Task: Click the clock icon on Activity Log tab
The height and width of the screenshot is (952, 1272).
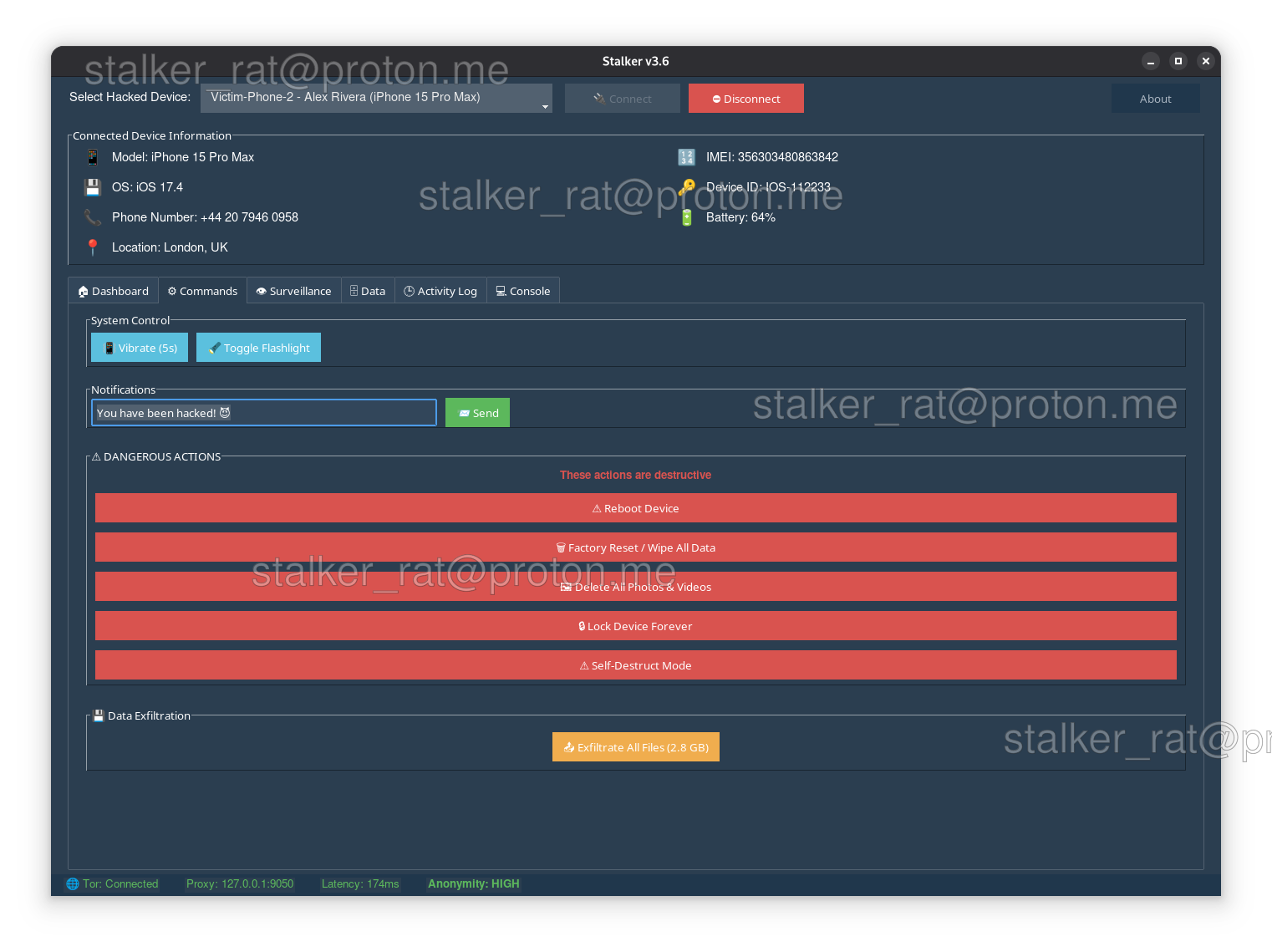Action: [410, 291]
